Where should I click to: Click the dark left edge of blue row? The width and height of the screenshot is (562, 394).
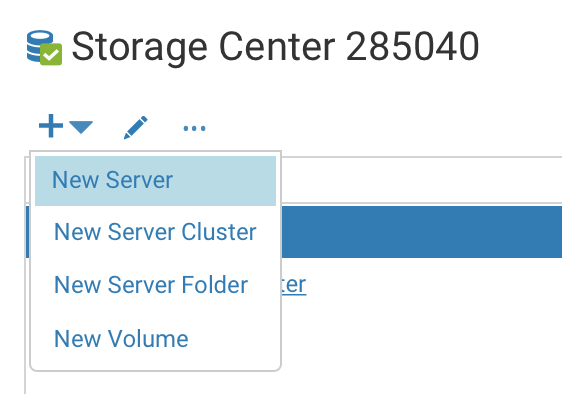(27, 232)
